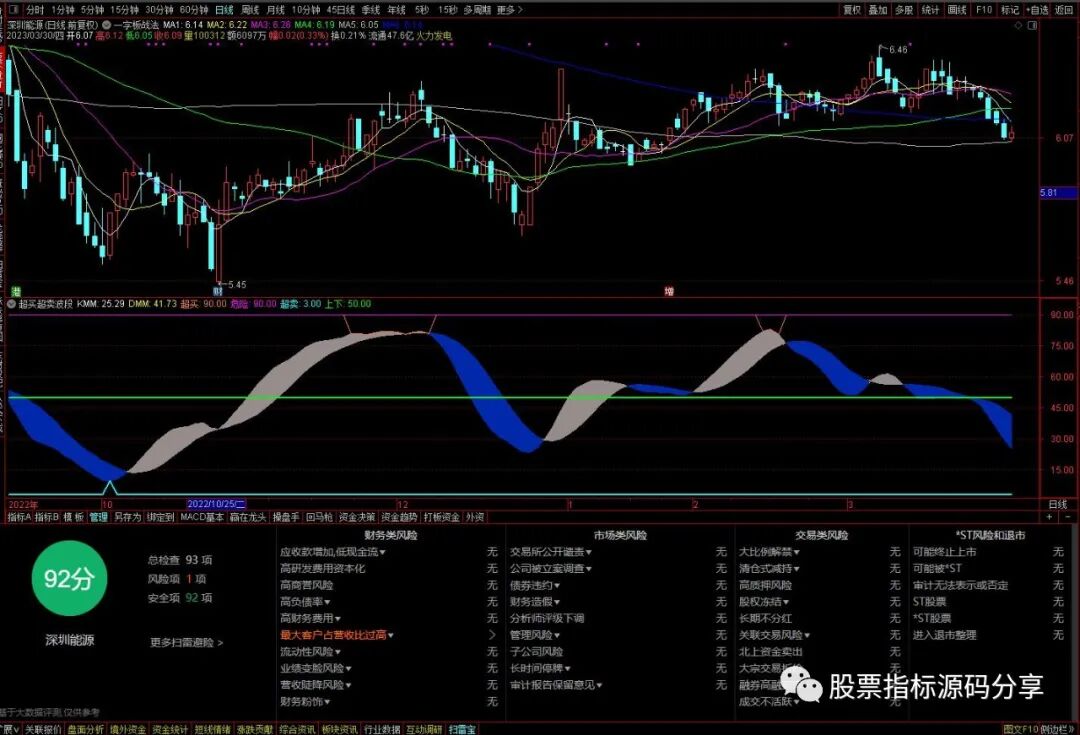Click 另存为 in indicator bar
Screen dimensions: 1080x735
(x=127, y=517)
